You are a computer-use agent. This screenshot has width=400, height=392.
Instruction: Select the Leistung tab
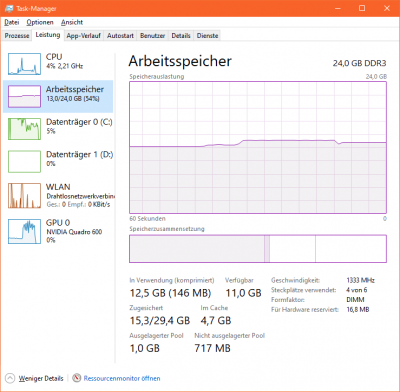point(48,35)
